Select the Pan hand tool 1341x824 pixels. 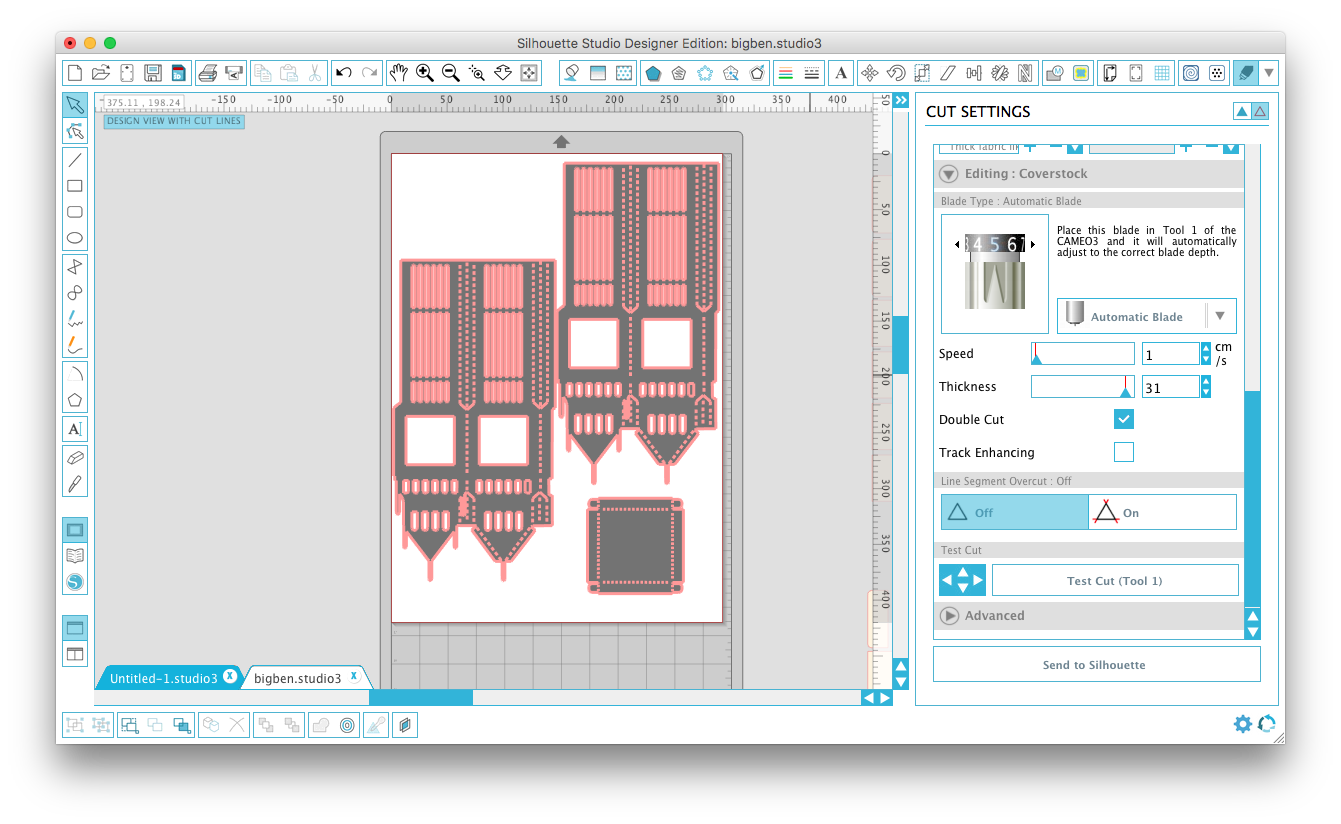(x=398, y=73)
